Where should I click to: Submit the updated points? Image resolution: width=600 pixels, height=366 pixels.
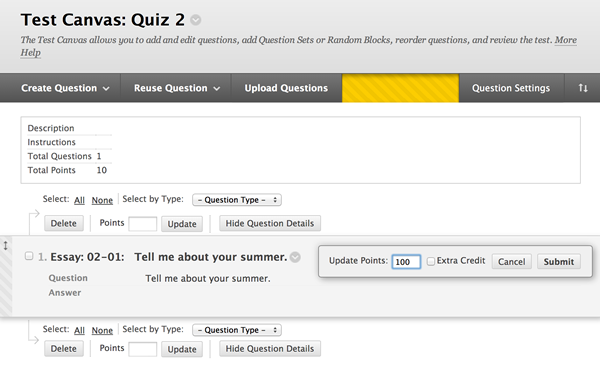[x=559, y=261]
